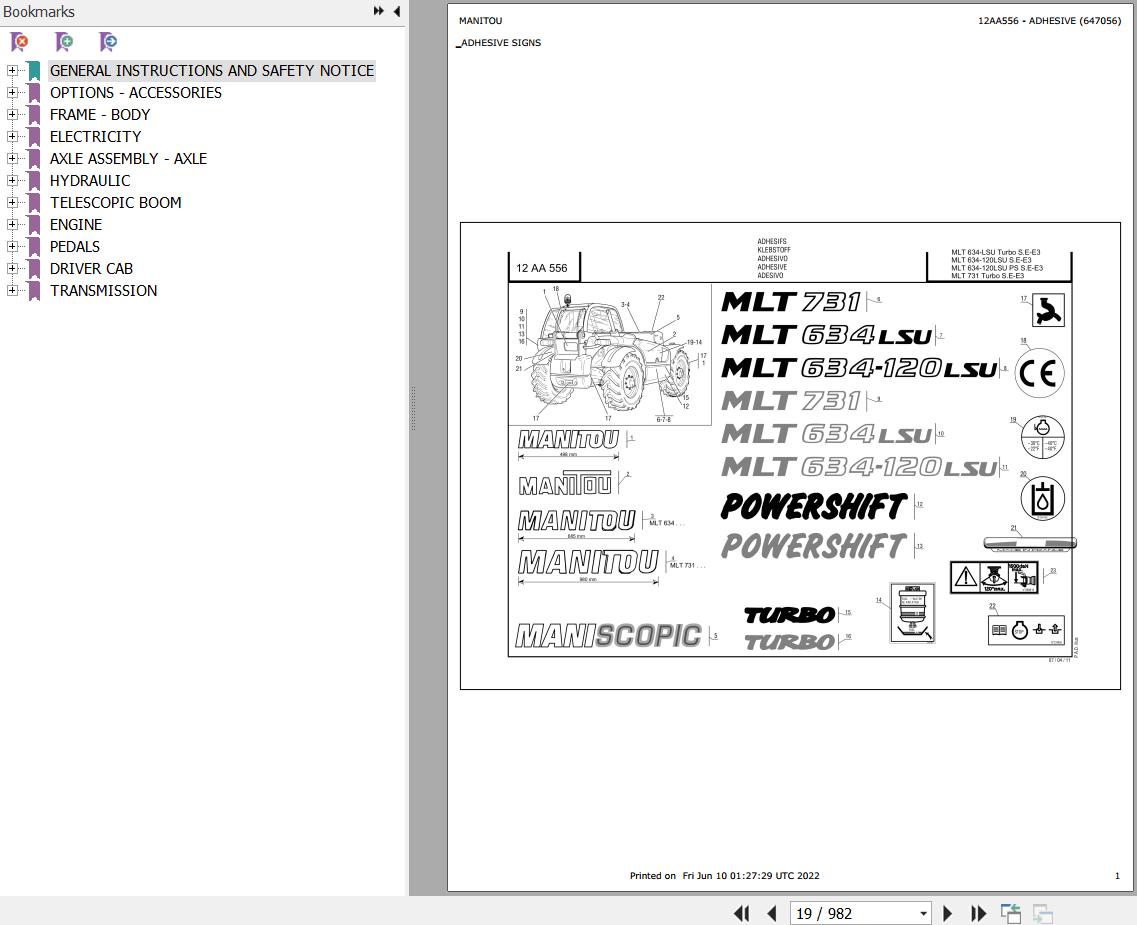The width and height of the screenshot is (1137, 925).
Task: Click the greyed-out window icon in the bottom bar
Action: pyautogui.click(x=1043, y=913)
